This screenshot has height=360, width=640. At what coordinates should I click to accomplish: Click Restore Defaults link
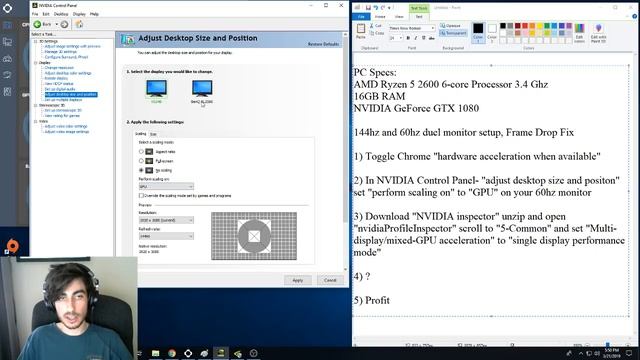coord(323,44)
